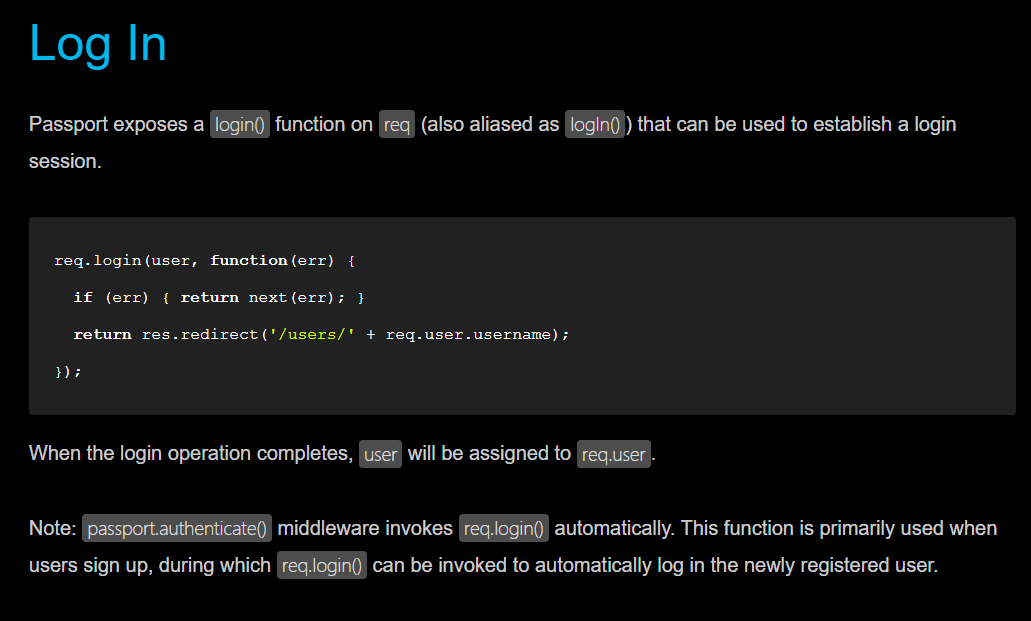Viewport: 1031px width, 621px height.
Task: Click the inline code 'login()' in first paragraph
Action: click(x=240, y=124)
